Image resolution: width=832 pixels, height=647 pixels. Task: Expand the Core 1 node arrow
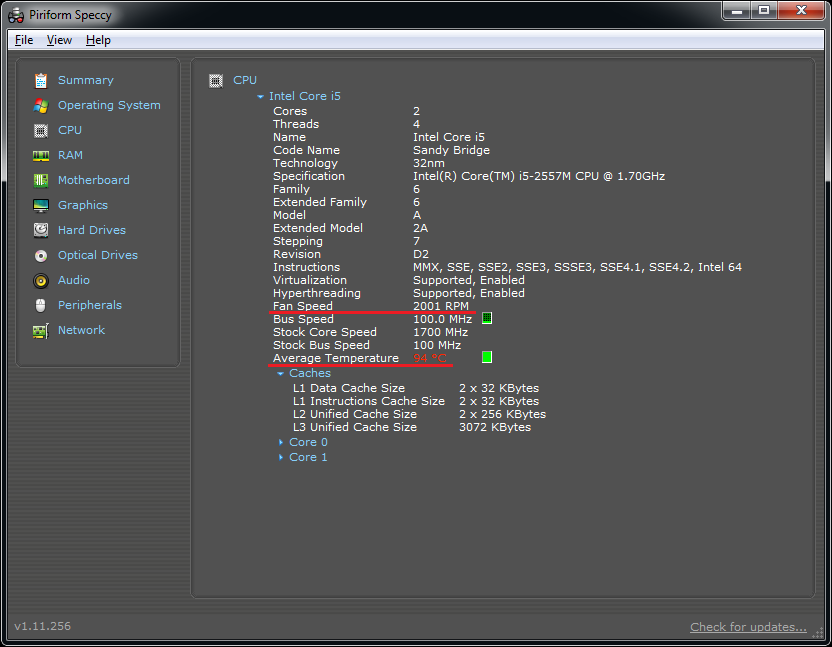point(281,457)
